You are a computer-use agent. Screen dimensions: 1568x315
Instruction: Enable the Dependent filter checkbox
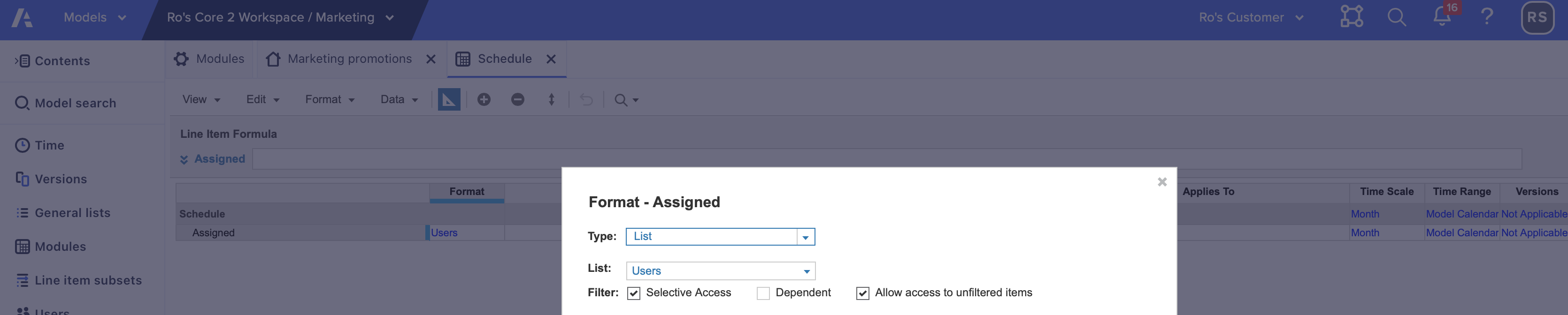click(763, 293)
